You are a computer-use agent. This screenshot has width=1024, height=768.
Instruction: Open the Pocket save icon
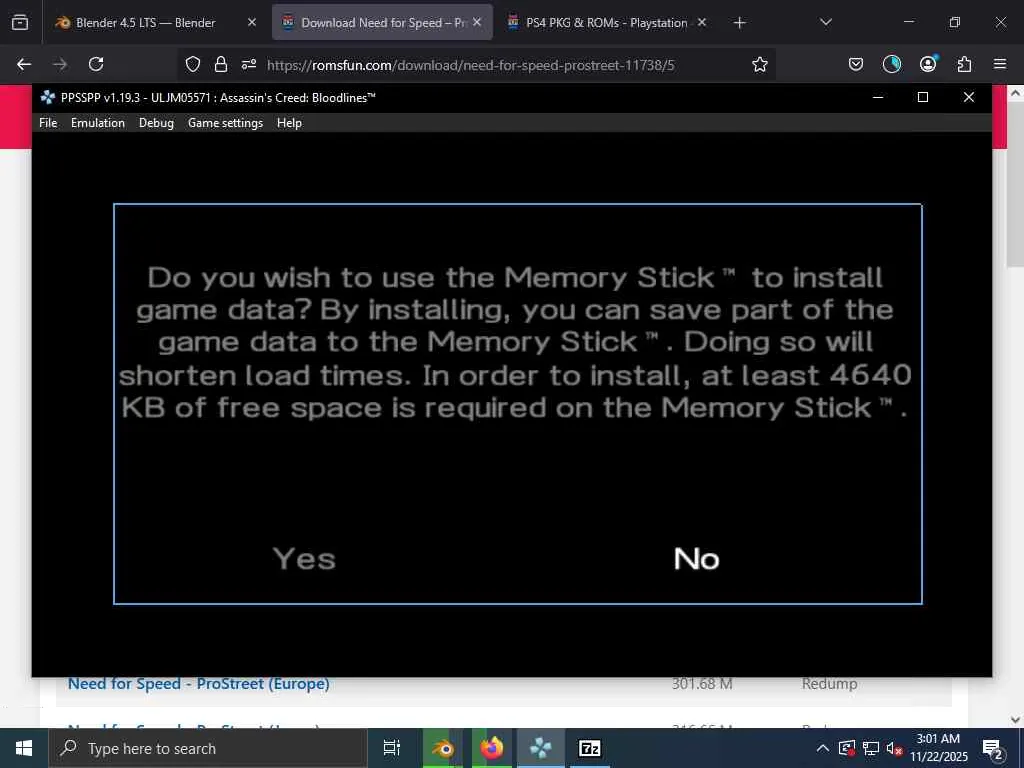tap(856, 64)
